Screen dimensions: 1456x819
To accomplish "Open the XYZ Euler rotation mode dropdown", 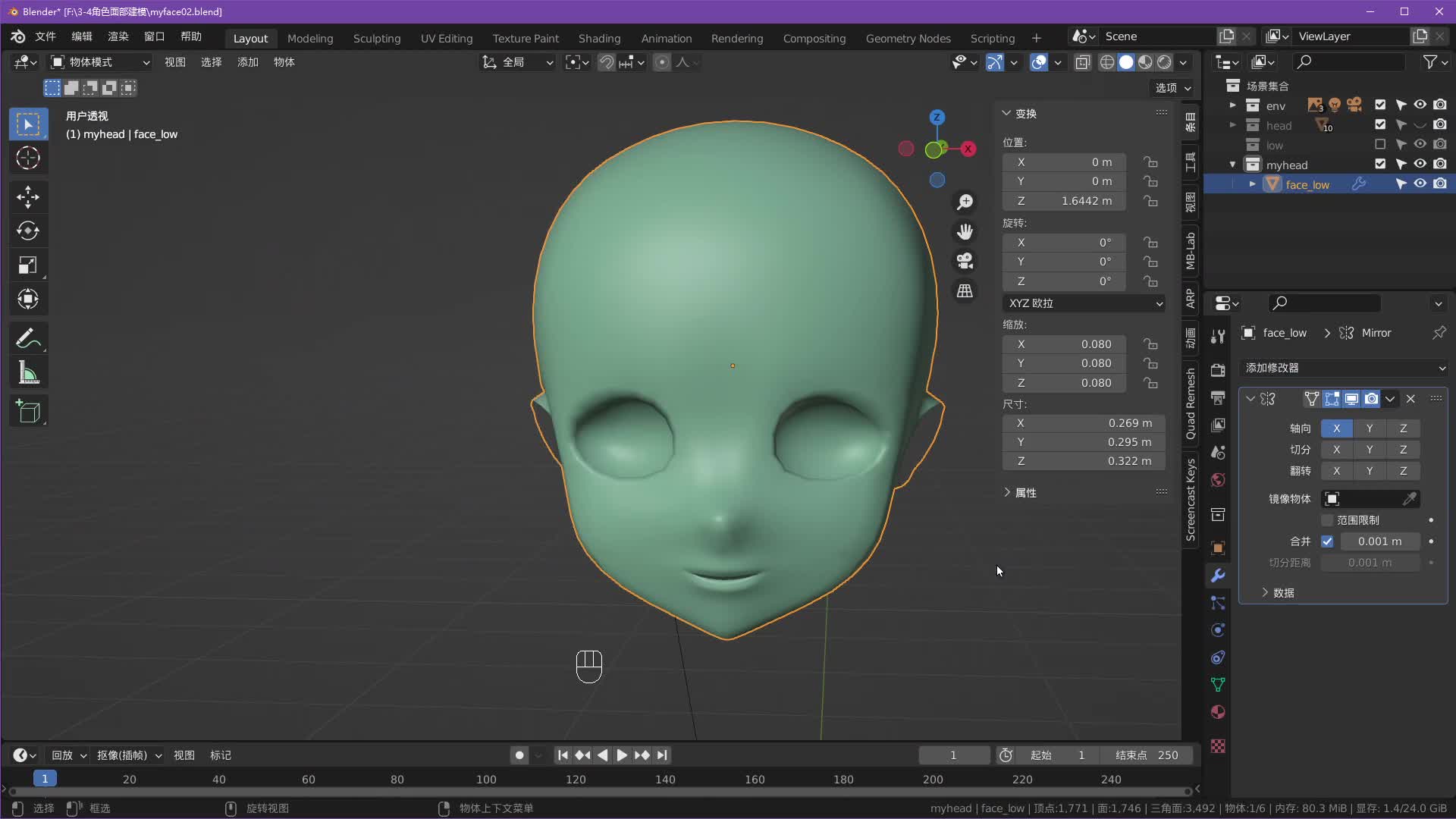I will (1084, 303).
